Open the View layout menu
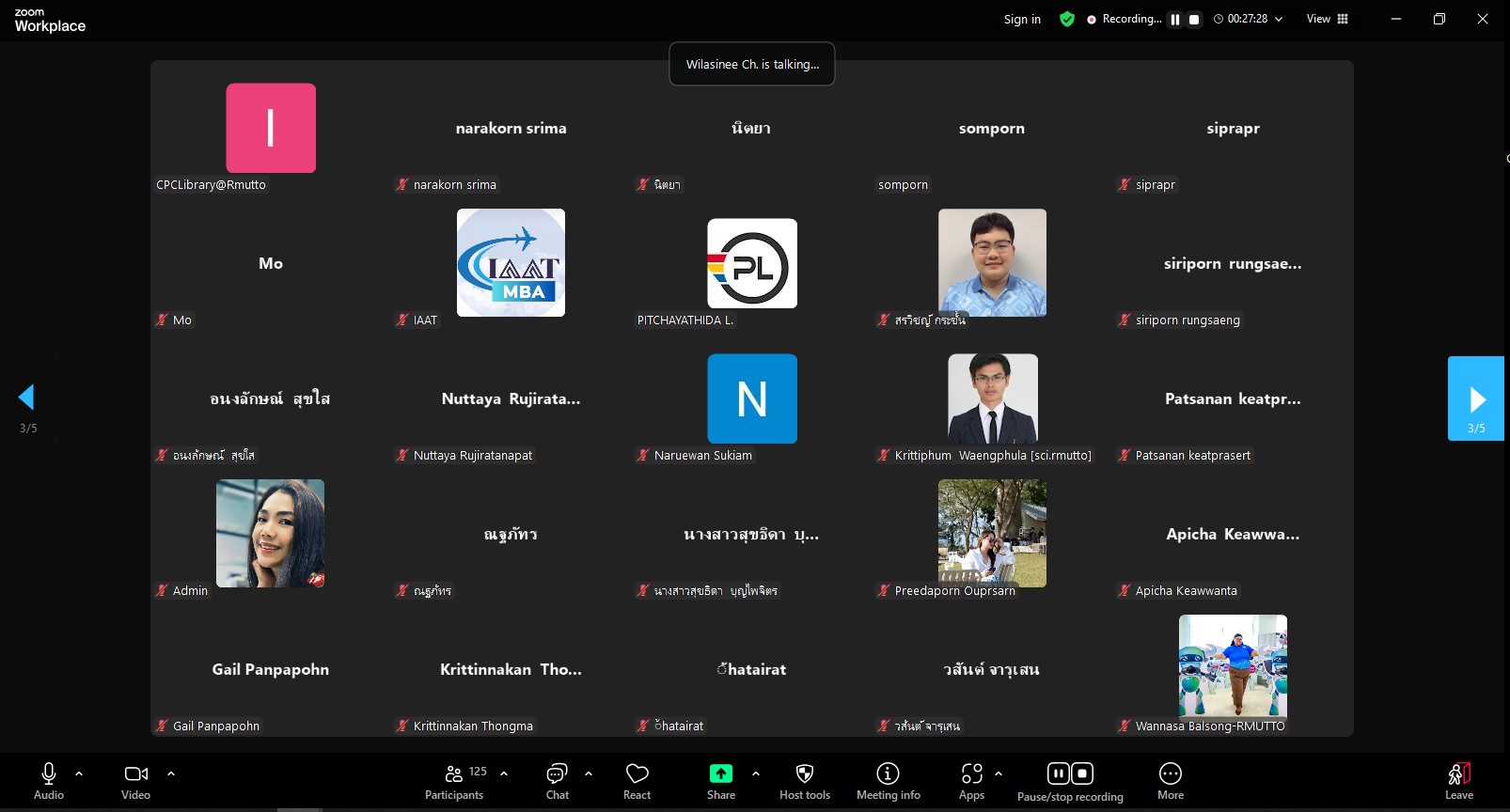 tap(1328, 19)
